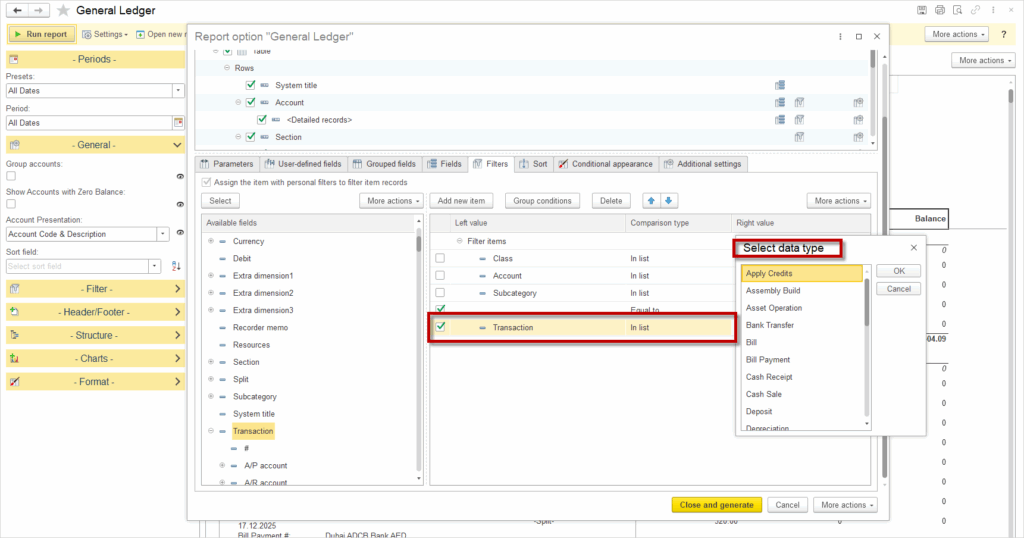
Task: Click the save report icon in top toolbar
Action: click(x=921, y=10)
